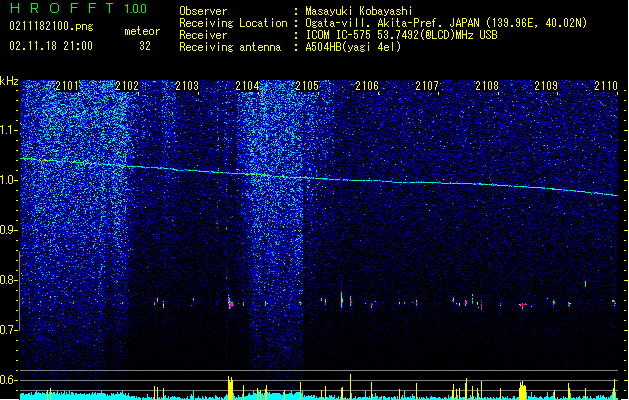Image resolution: width=629 pixels, height=400 pixels.
Task: Click time marker 2102
Action: click(127, 86)
